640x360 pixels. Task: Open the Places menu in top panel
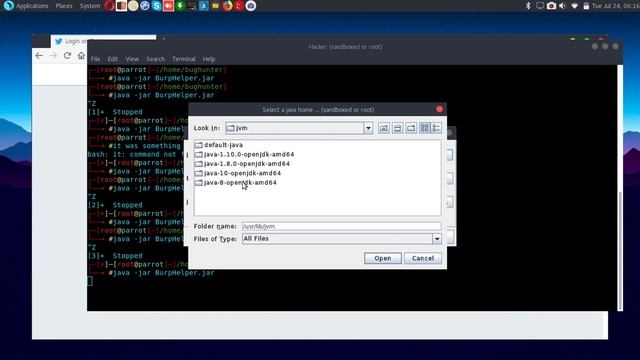click(x=64, y=6)
